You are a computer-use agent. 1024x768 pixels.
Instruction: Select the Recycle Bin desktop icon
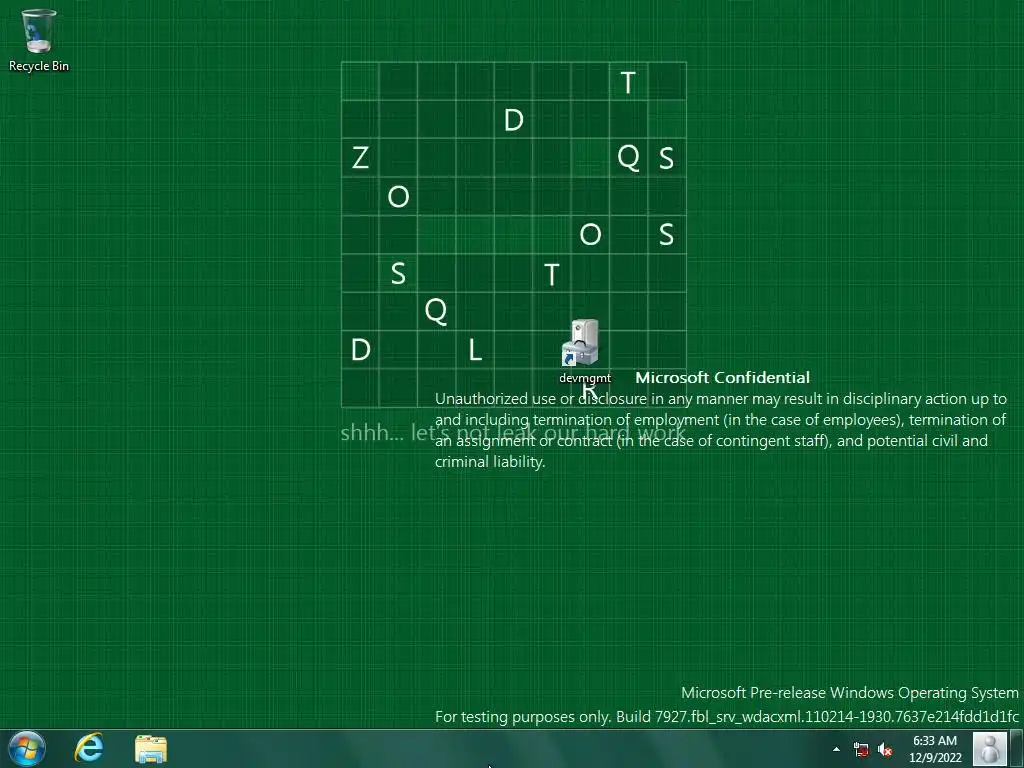pyautogui.click(x=39, y=40)
